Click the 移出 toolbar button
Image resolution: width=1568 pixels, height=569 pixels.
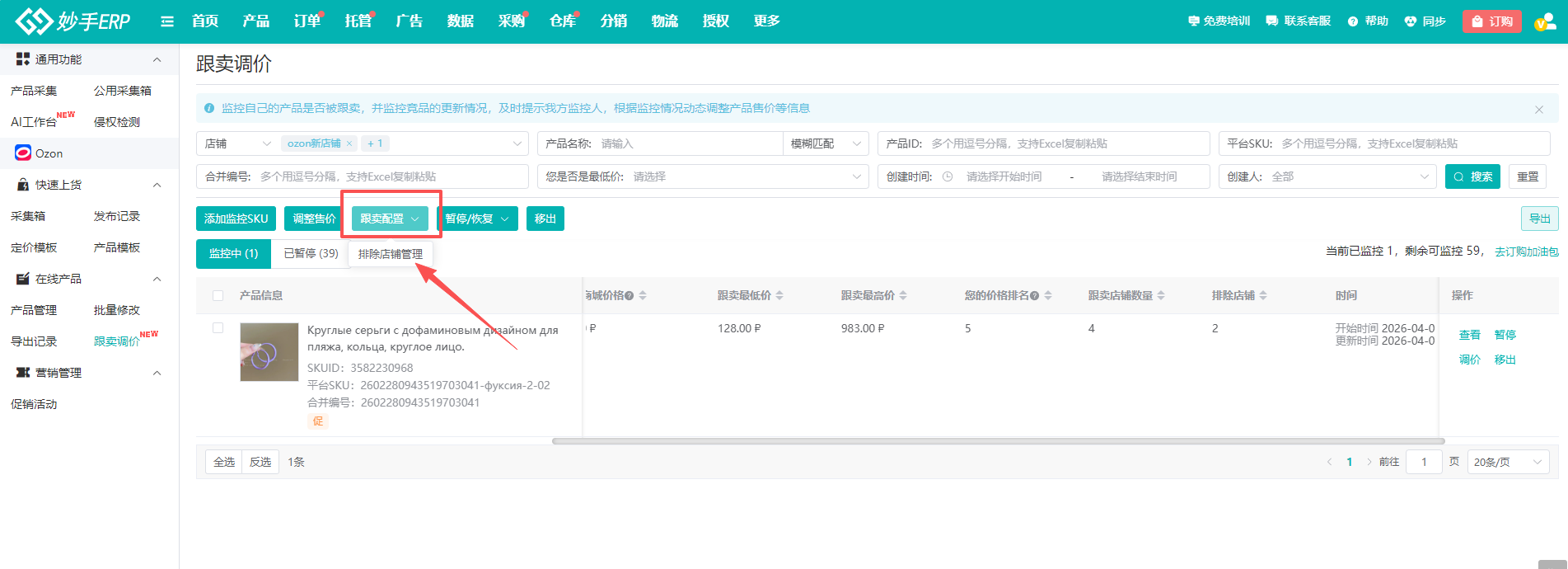545,219
